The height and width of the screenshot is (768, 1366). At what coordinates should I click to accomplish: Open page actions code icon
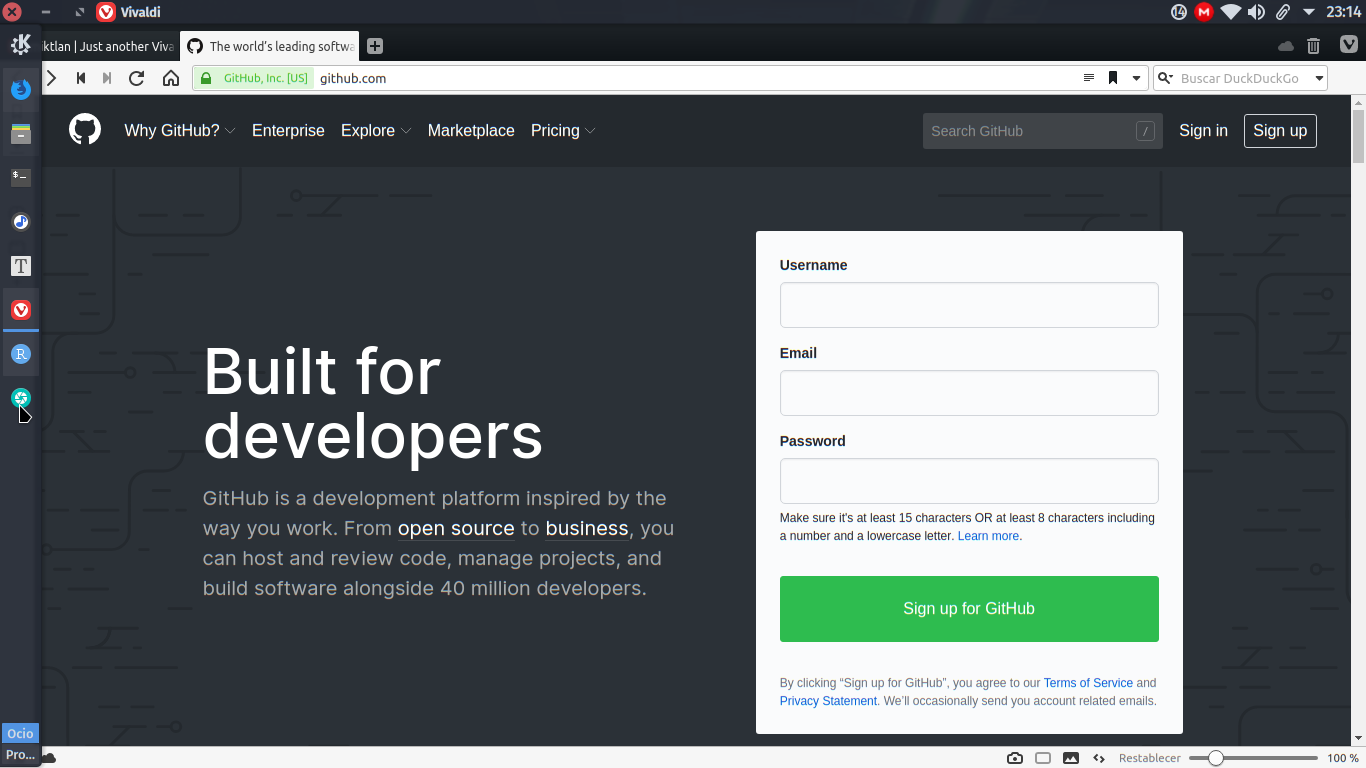pos(1099,758)
